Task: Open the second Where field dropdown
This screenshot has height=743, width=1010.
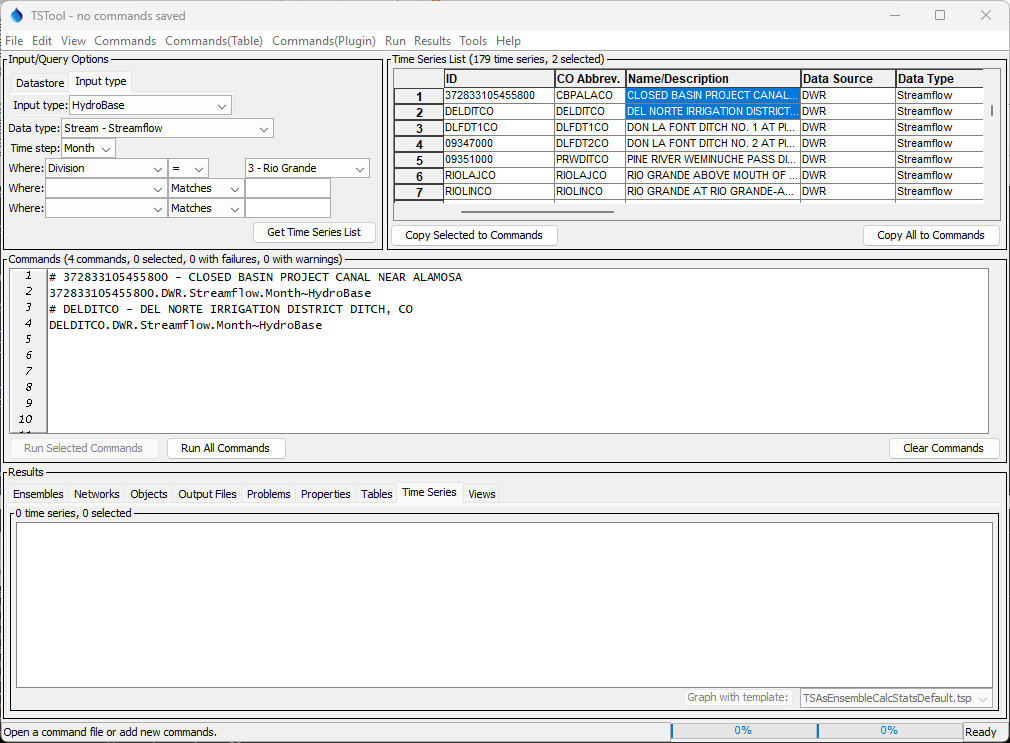Action: 106,188
